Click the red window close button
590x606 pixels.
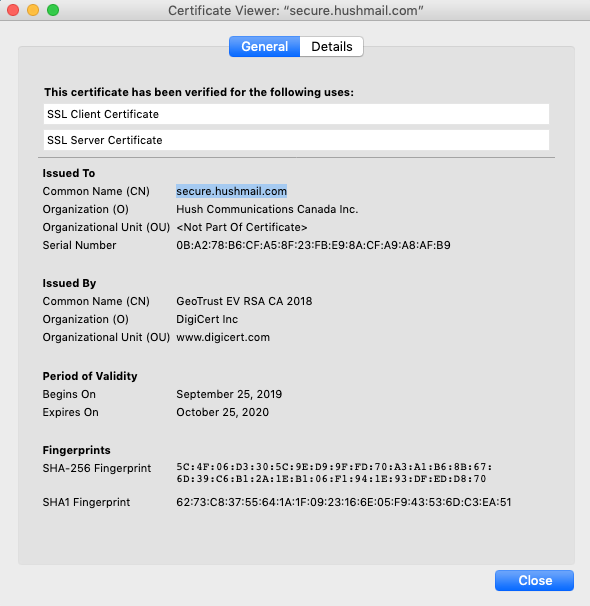point(13,10)
